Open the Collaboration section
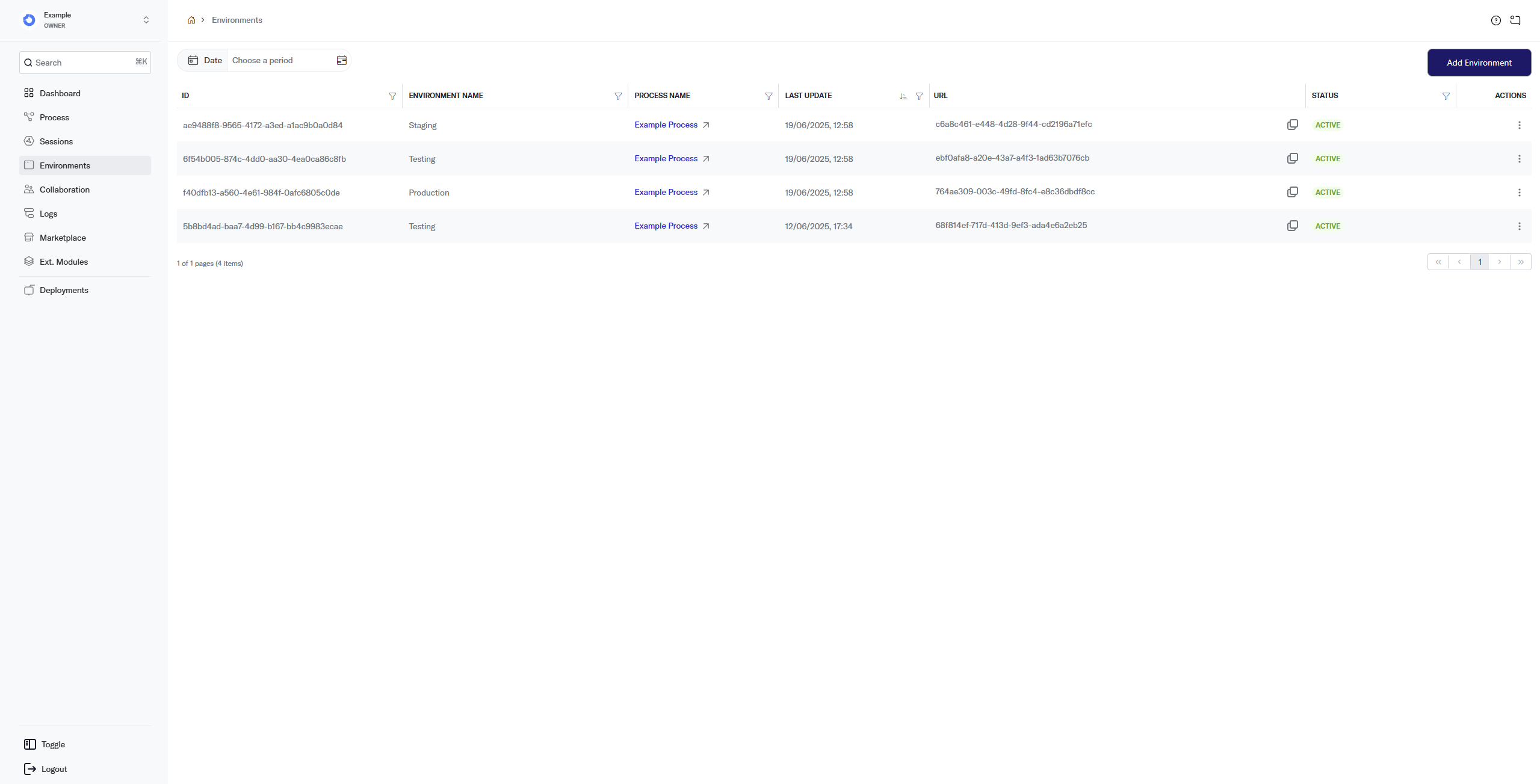Screen dimensions: 1540x784 85,190
